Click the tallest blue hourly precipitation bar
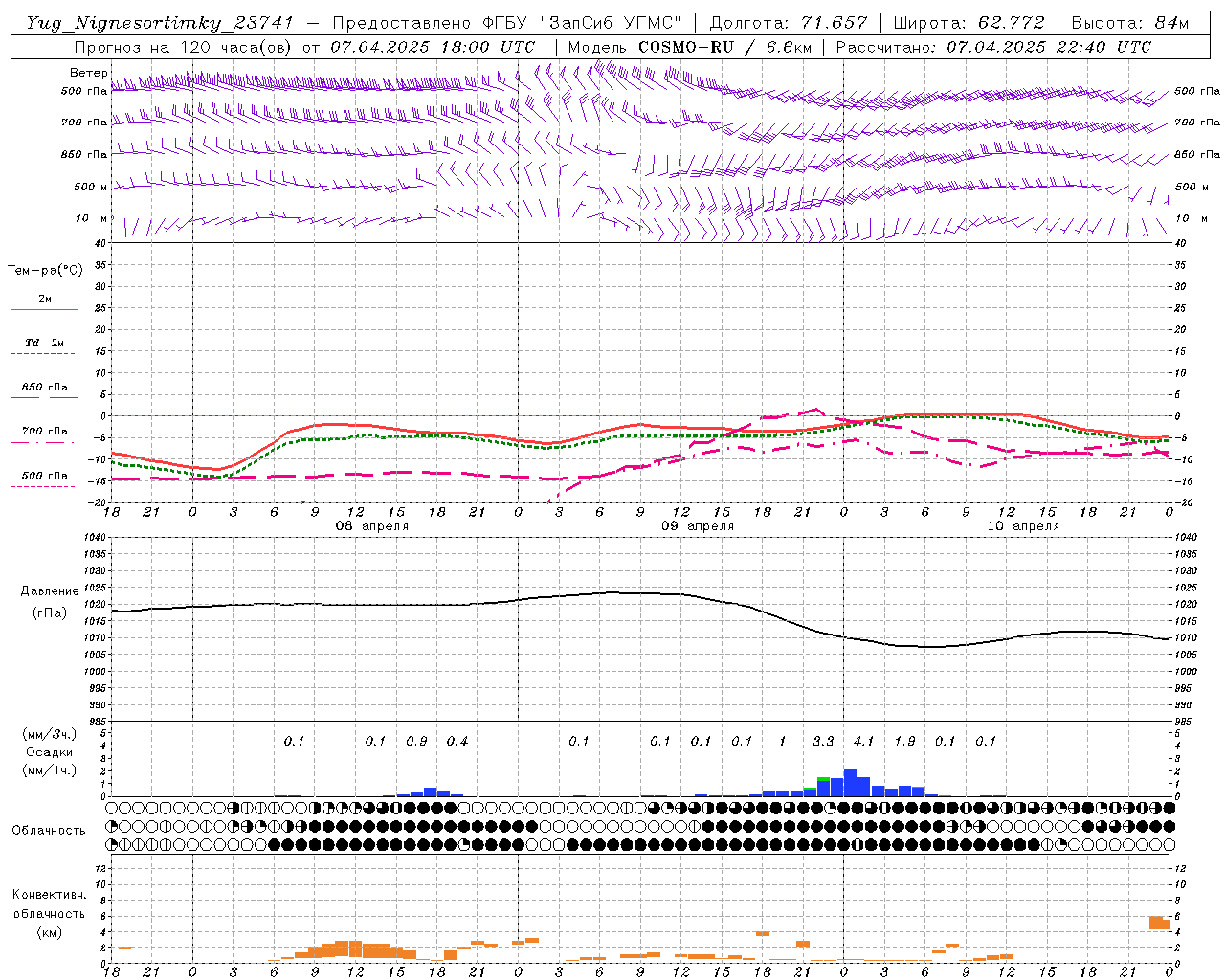 (850, 783)
